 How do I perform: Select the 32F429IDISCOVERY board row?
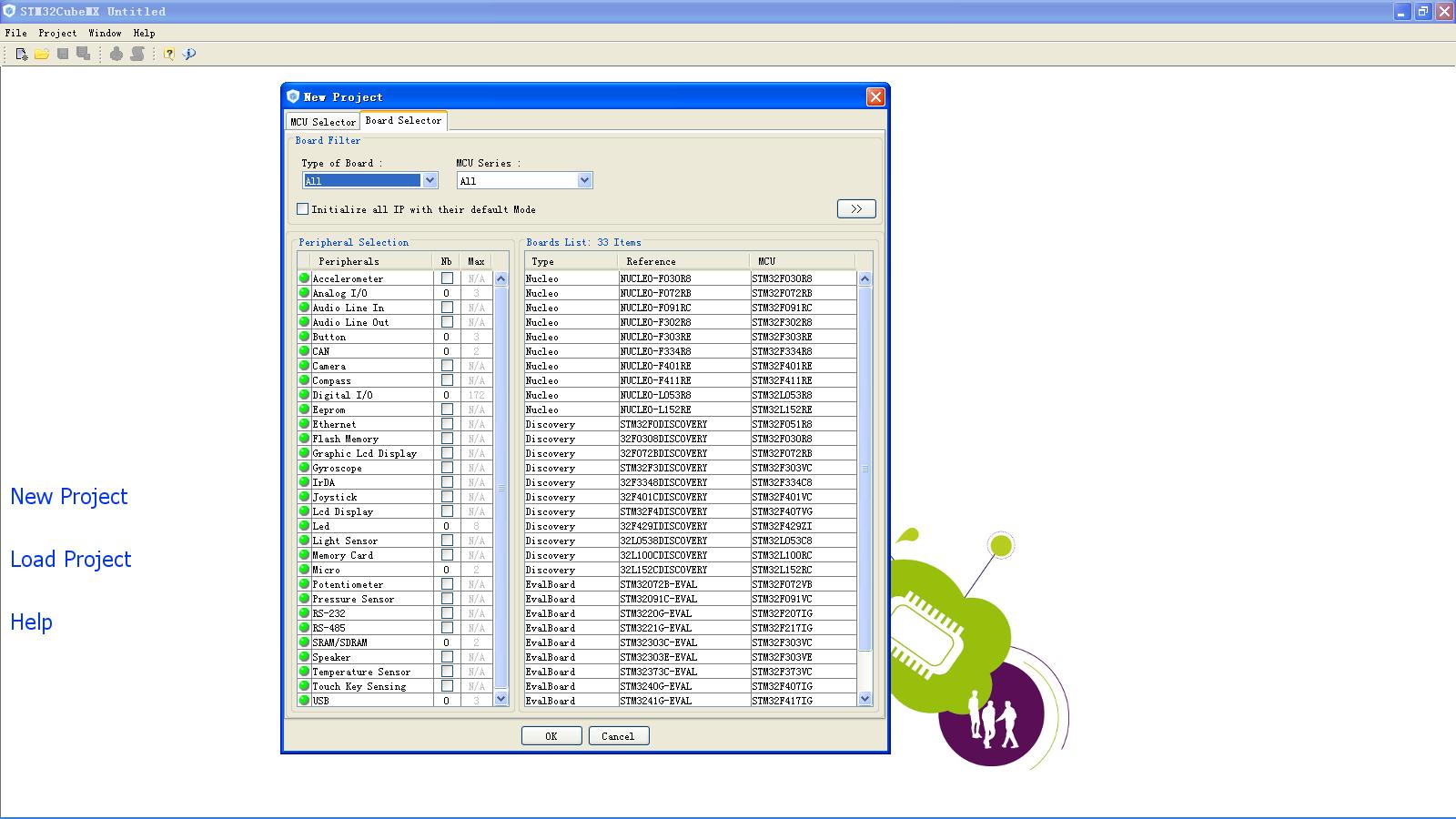(691, 526)
